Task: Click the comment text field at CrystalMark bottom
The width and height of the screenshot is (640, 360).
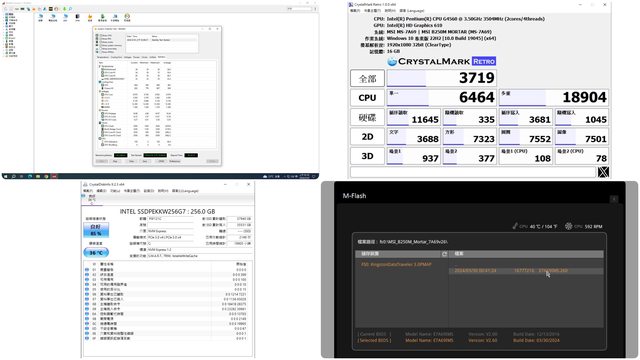Action: 473,172
